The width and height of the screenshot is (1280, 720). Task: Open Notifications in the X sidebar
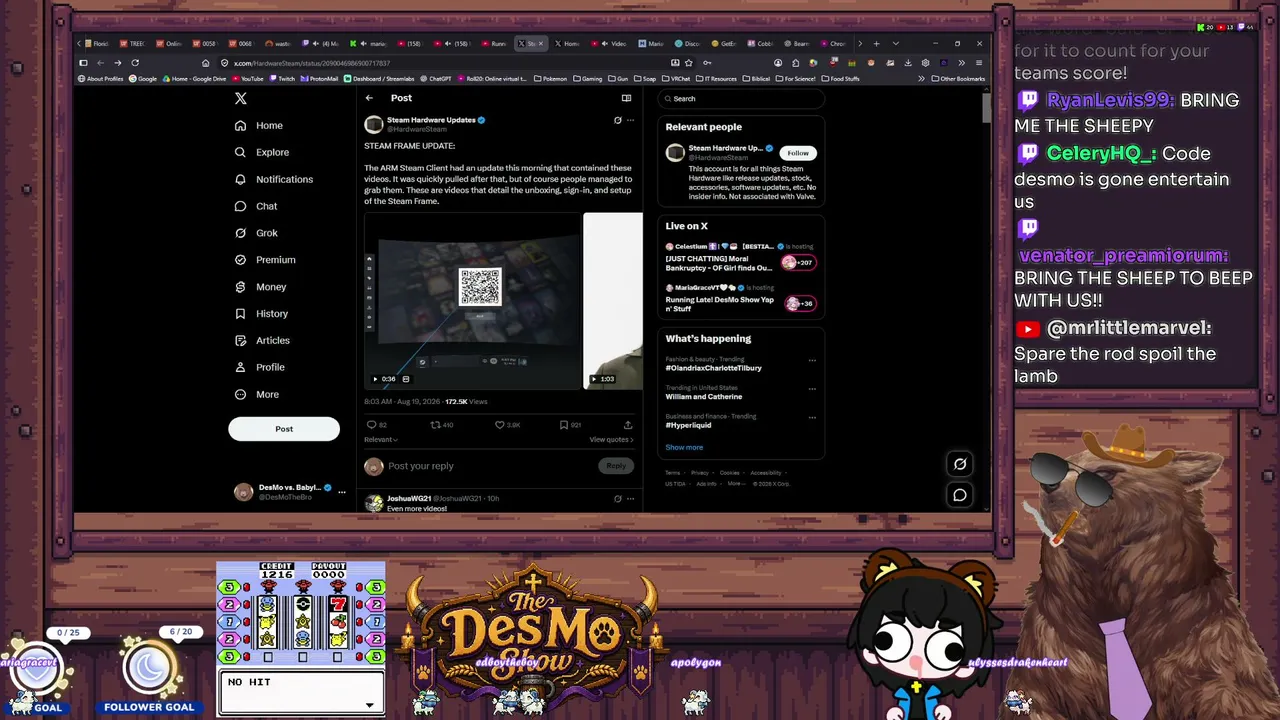tap(274, 179)
